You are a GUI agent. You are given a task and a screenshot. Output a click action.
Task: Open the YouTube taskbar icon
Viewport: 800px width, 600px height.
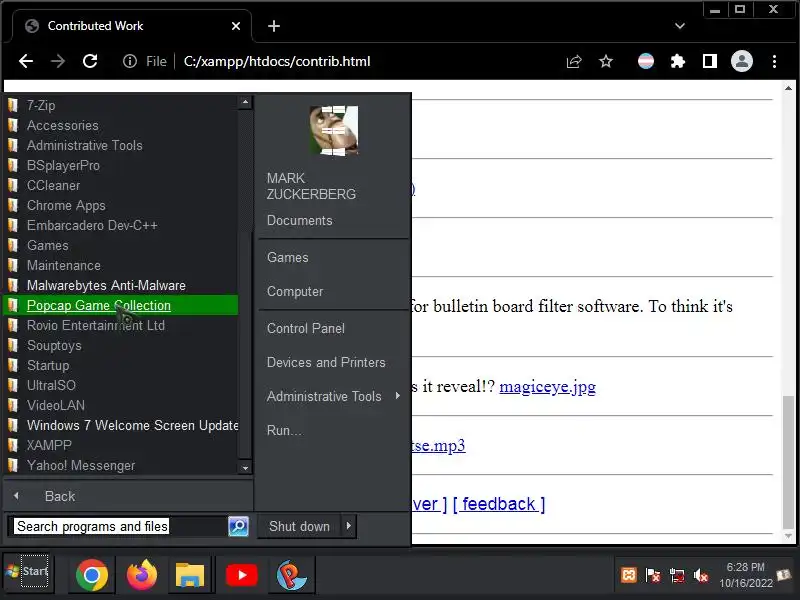(x=241, y=575)
